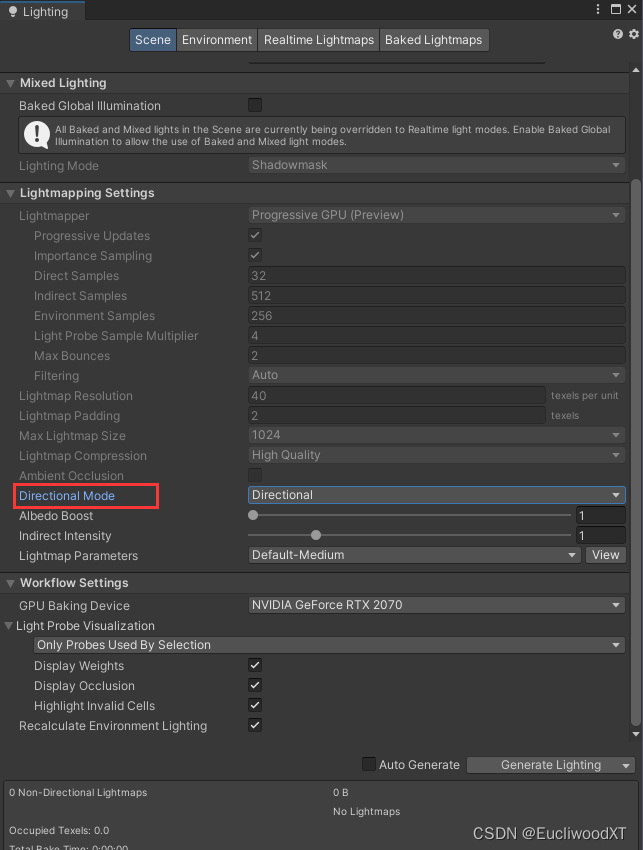This screenshot has height=850, width=643.
Task: Click the Environment Samples field showing 256
Action: pos(436,315)
